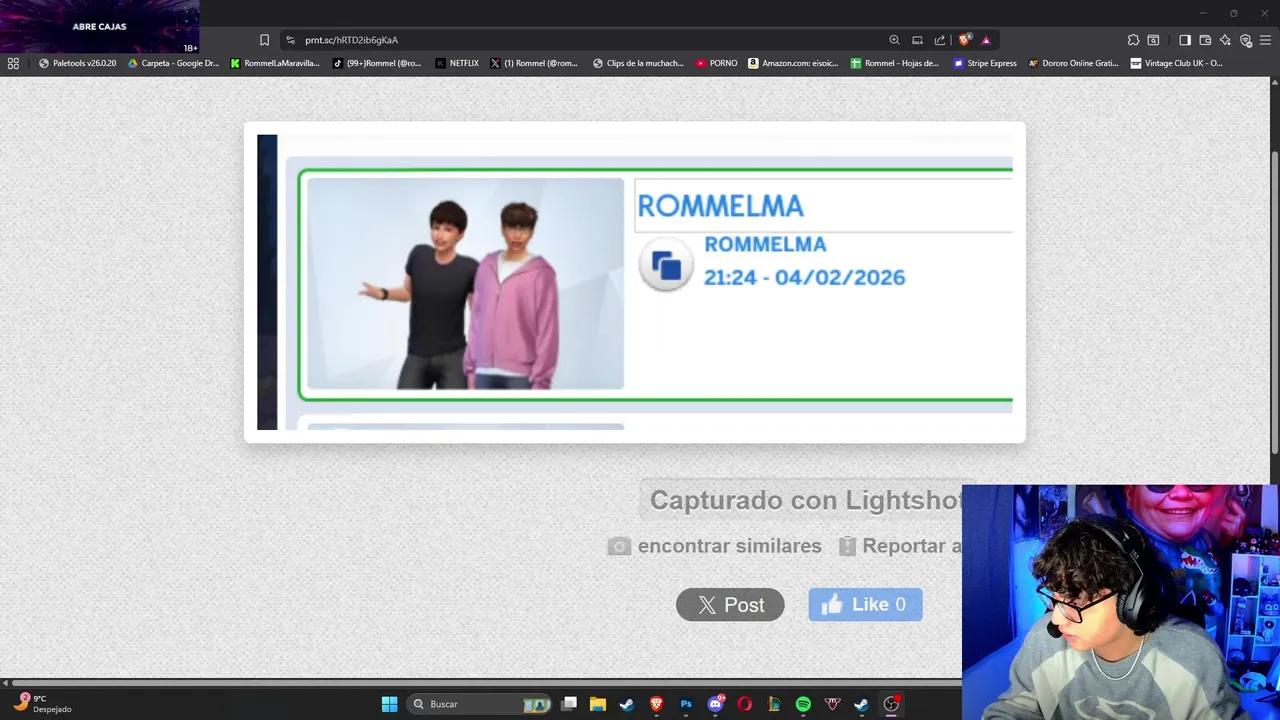Open the Brave Wallet icon
The height and width of the screenshot is (720, 1280).
point(1205,40)
